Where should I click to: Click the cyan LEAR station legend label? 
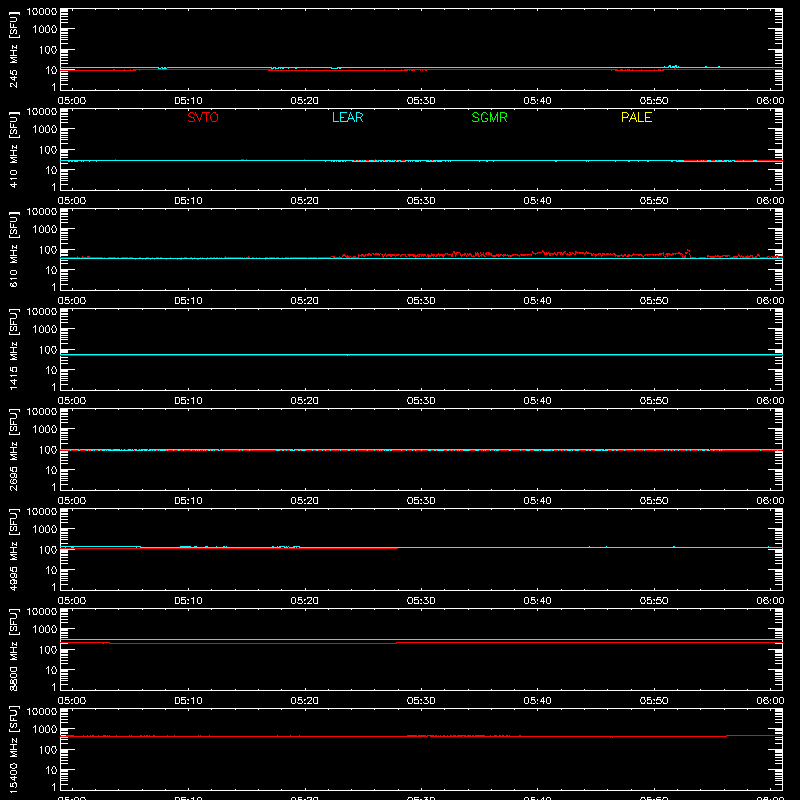tap(347, 117)
